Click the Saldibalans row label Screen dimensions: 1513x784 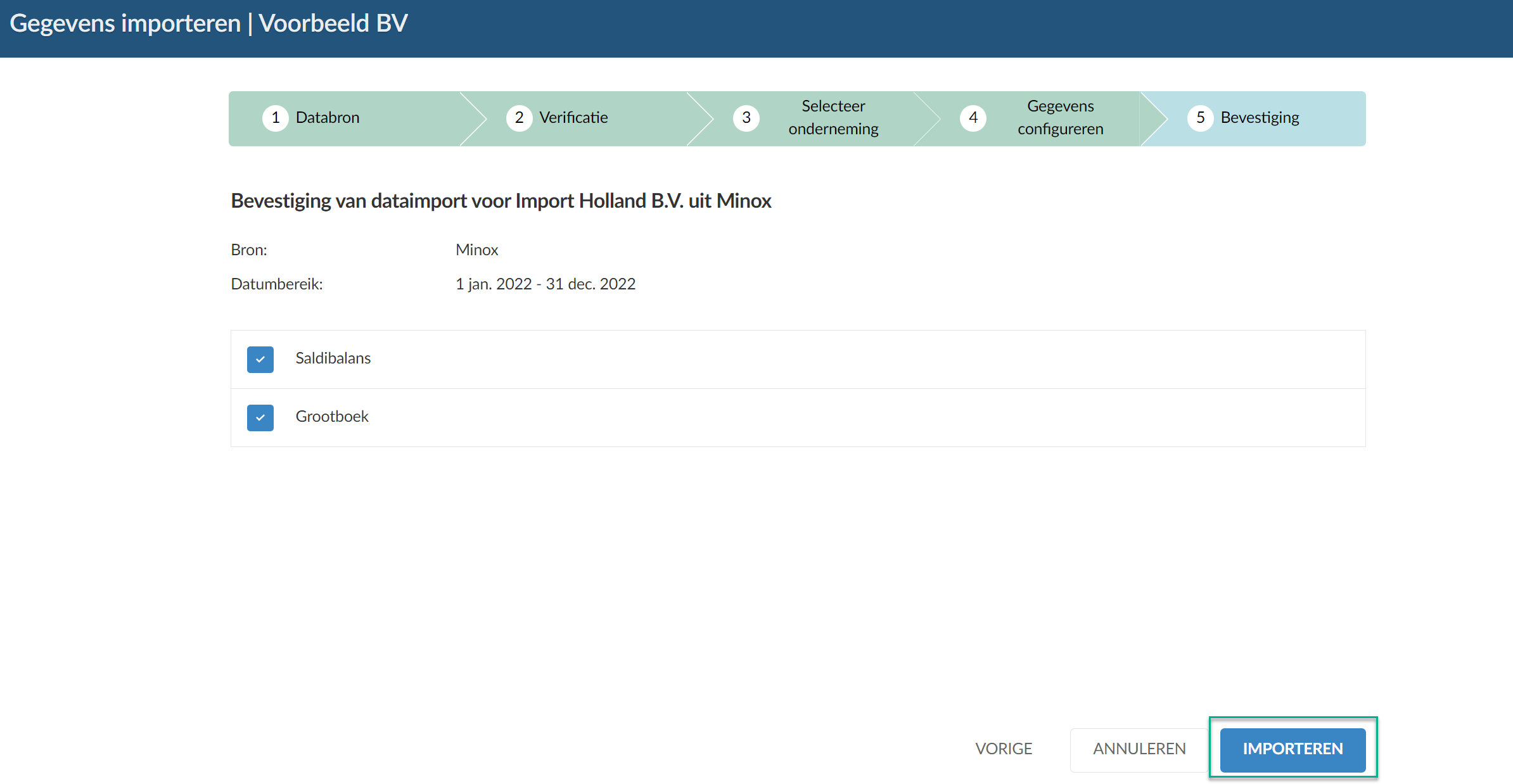click(333, 358)
